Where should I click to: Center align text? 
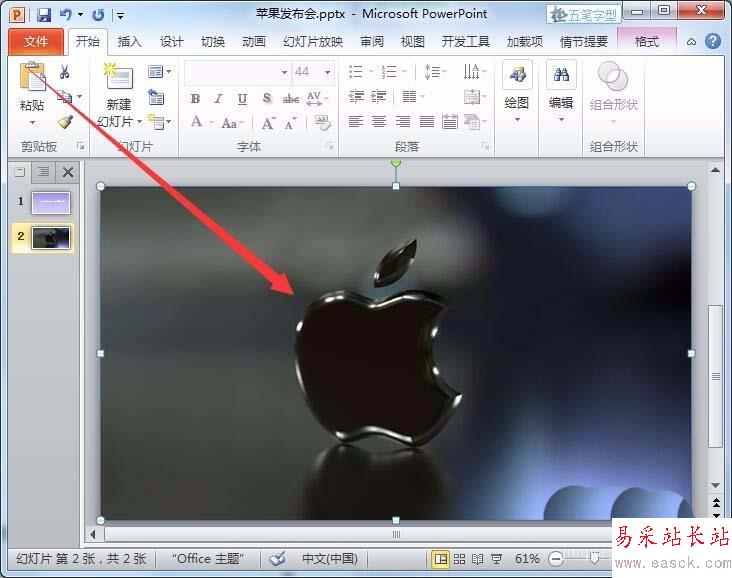(x=379, y=122)
